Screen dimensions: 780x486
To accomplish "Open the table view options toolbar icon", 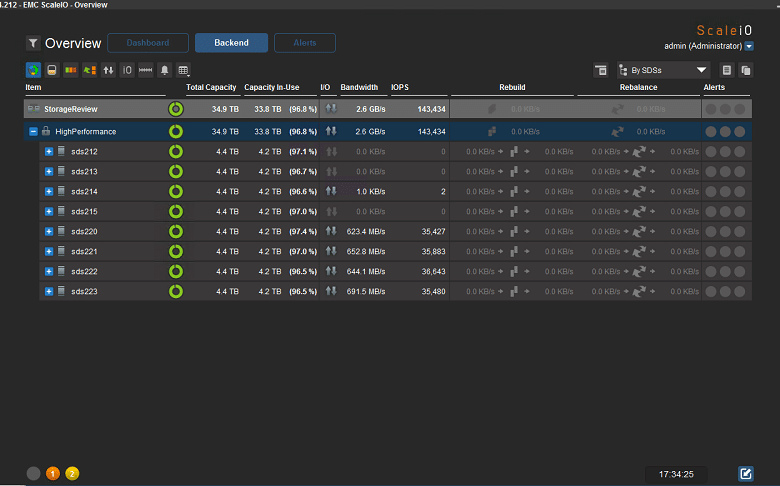I will (x=184, y=70).
